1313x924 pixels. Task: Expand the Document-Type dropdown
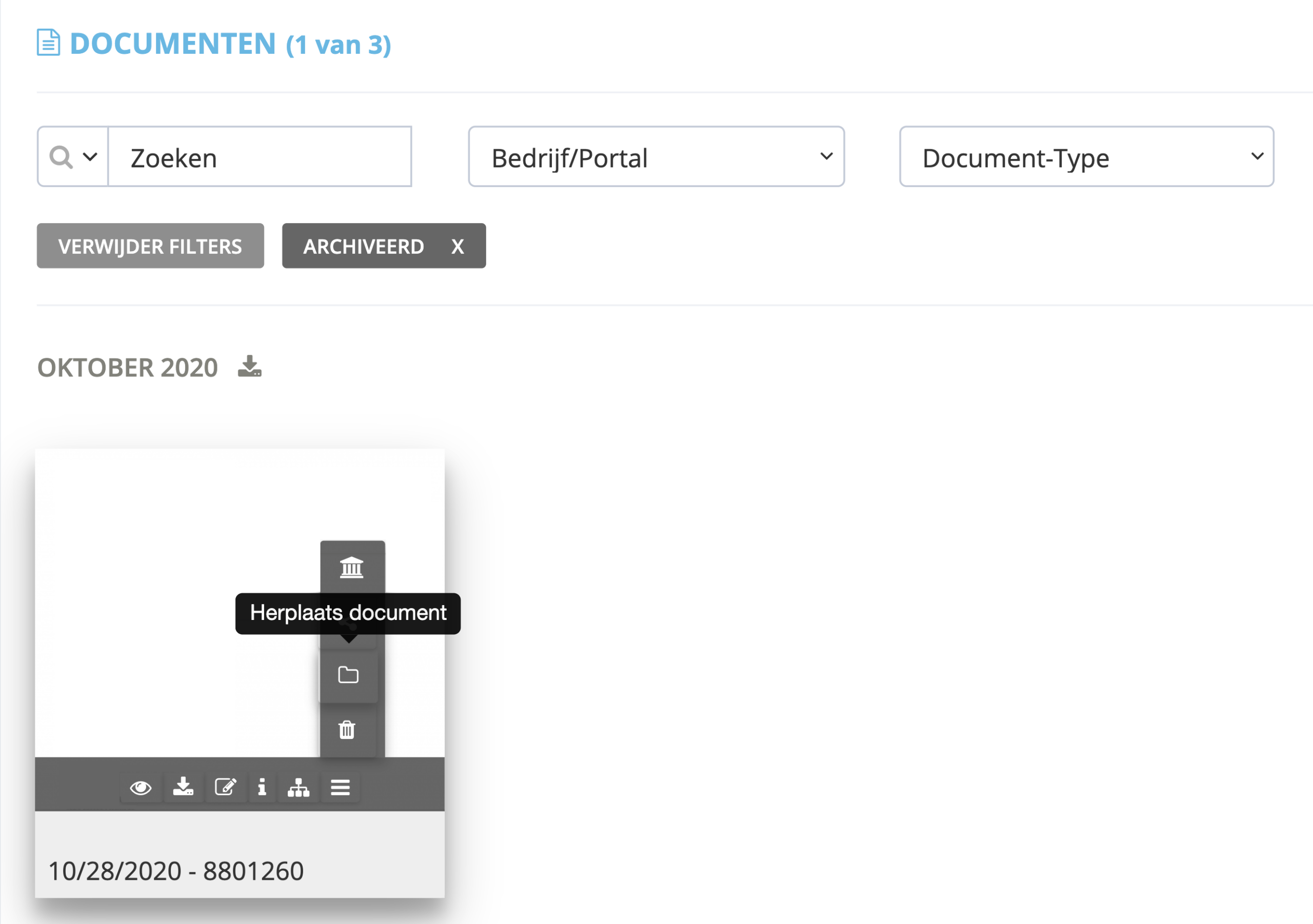1086,157
